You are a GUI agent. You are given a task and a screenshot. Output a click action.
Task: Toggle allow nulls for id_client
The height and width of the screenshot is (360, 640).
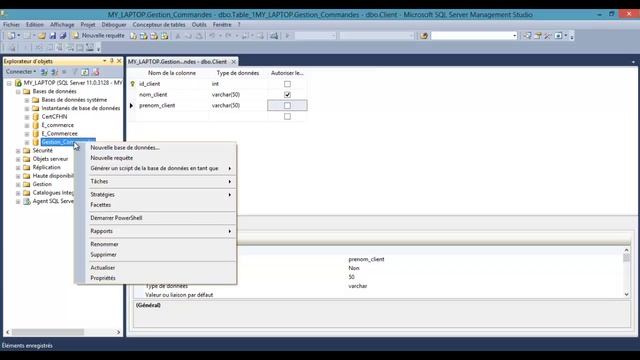coord(287,84)
